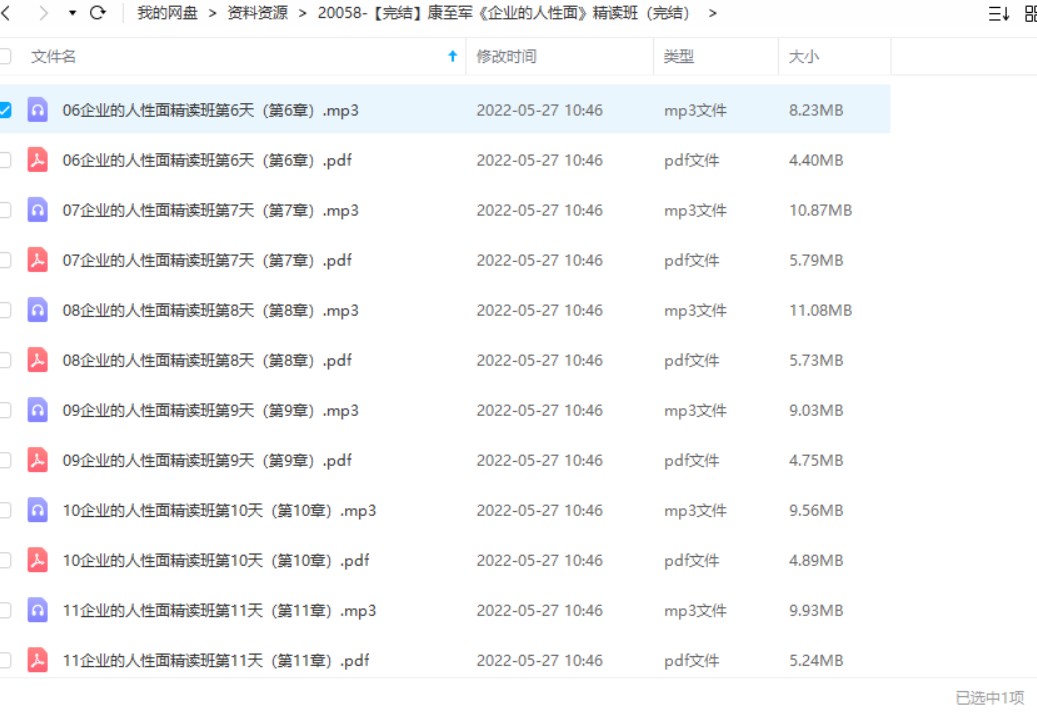This screenshot has width=1037, height=712.
Task: Uncheck the 06 第6章 mp3 file checkbox
Action: [5, 110]
